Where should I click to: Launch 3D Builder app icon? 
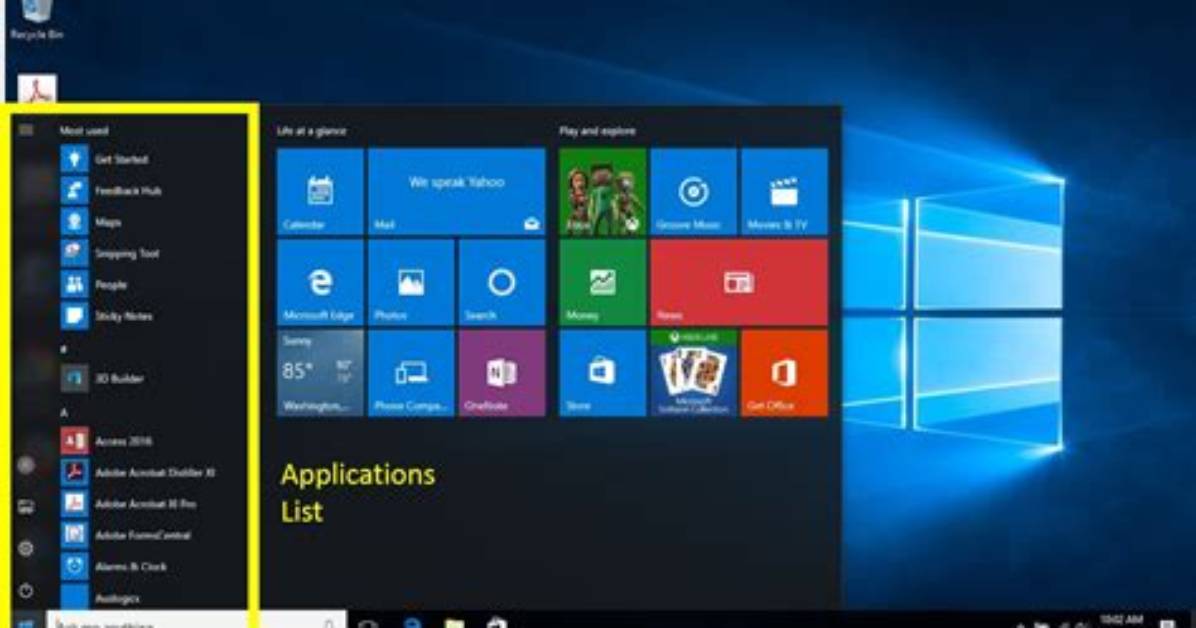75,378
